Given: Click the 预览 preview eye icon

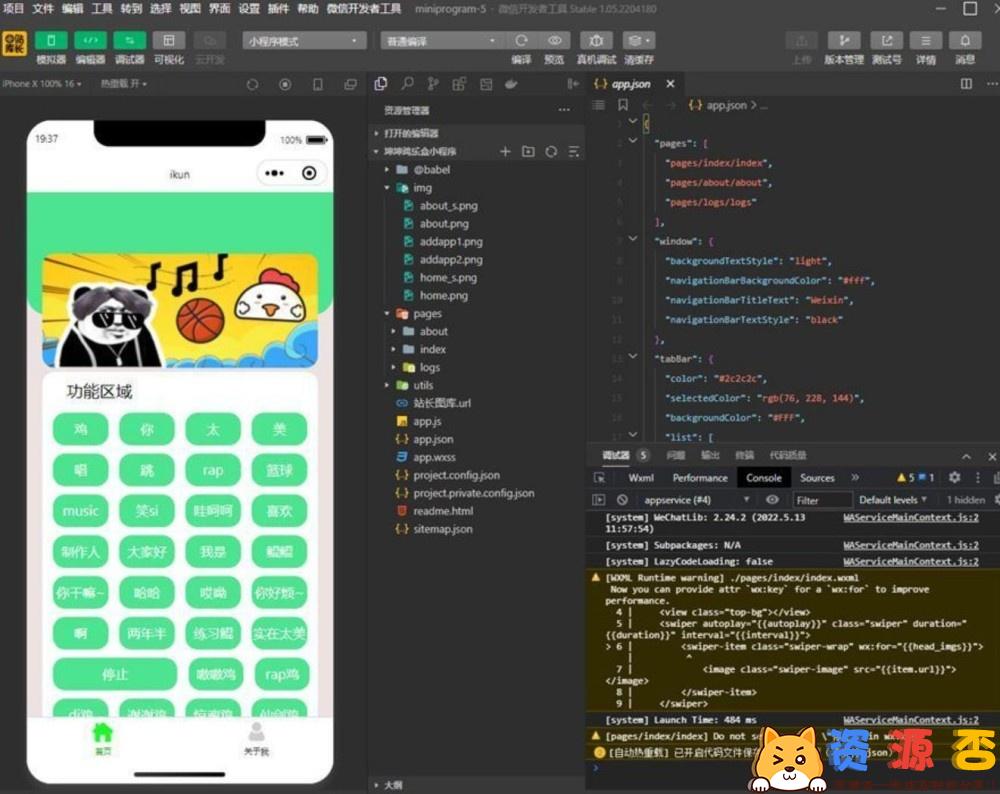Looking at the screenshot, I should pos(554,41).
